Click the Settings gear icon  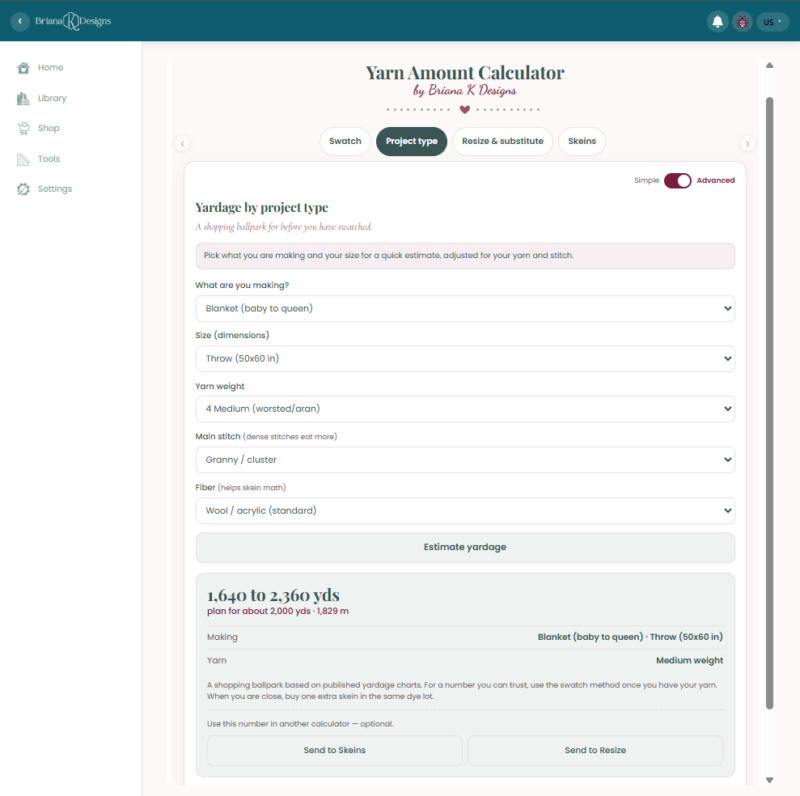(23, 189)
